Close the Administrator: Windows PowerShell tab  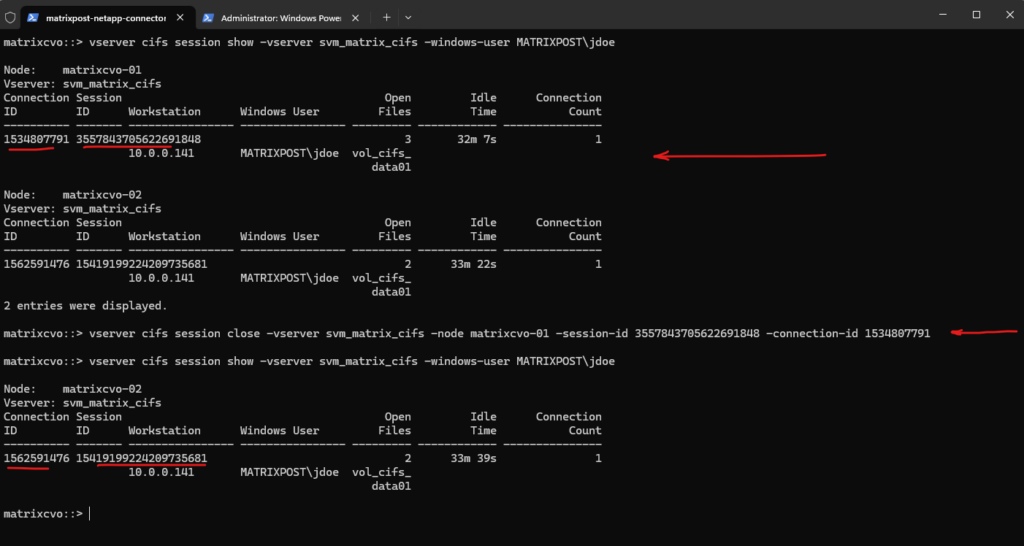click(x=354, y=17)
